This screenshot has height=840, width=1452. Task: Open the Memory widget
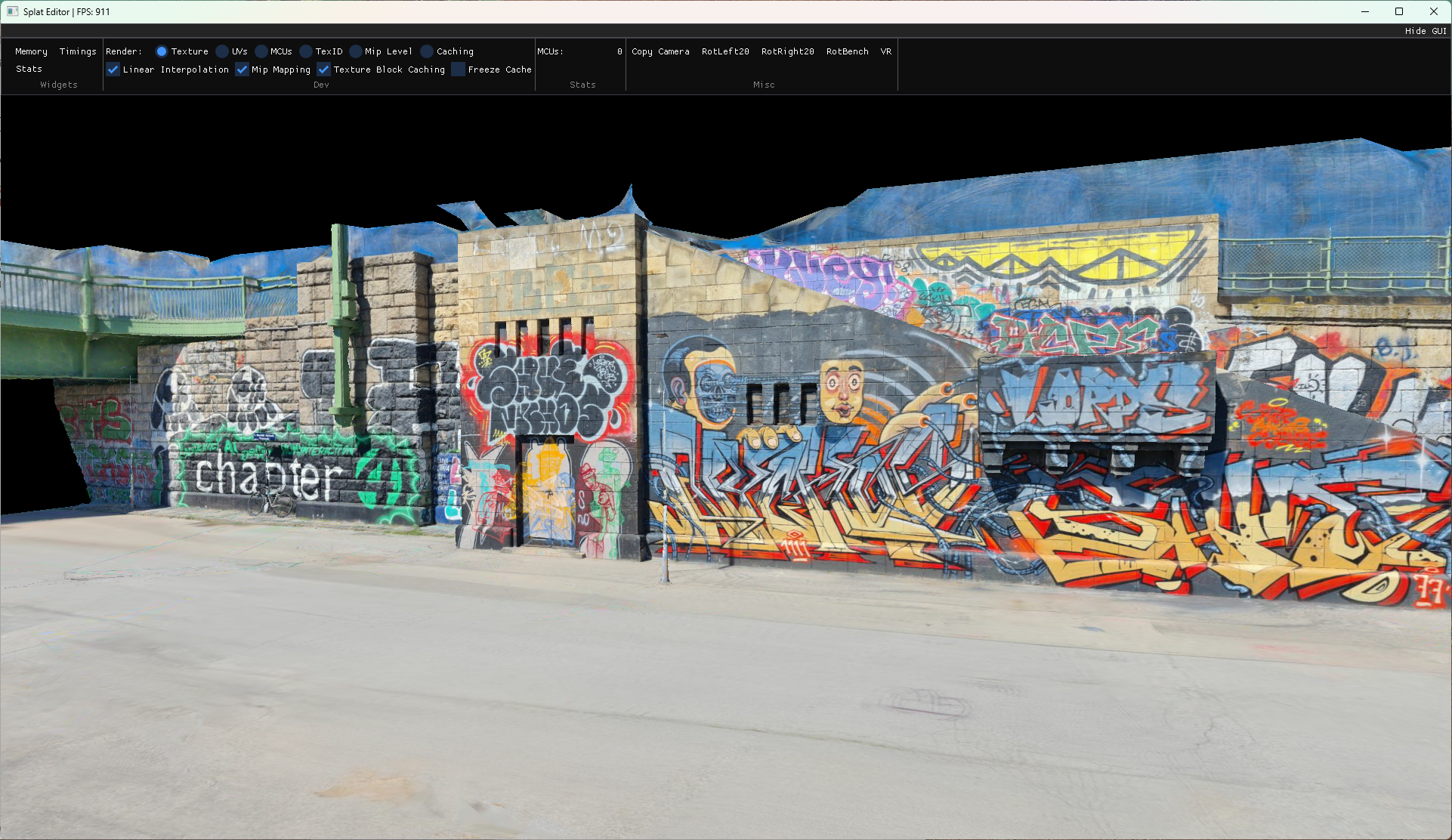point(31,51)
